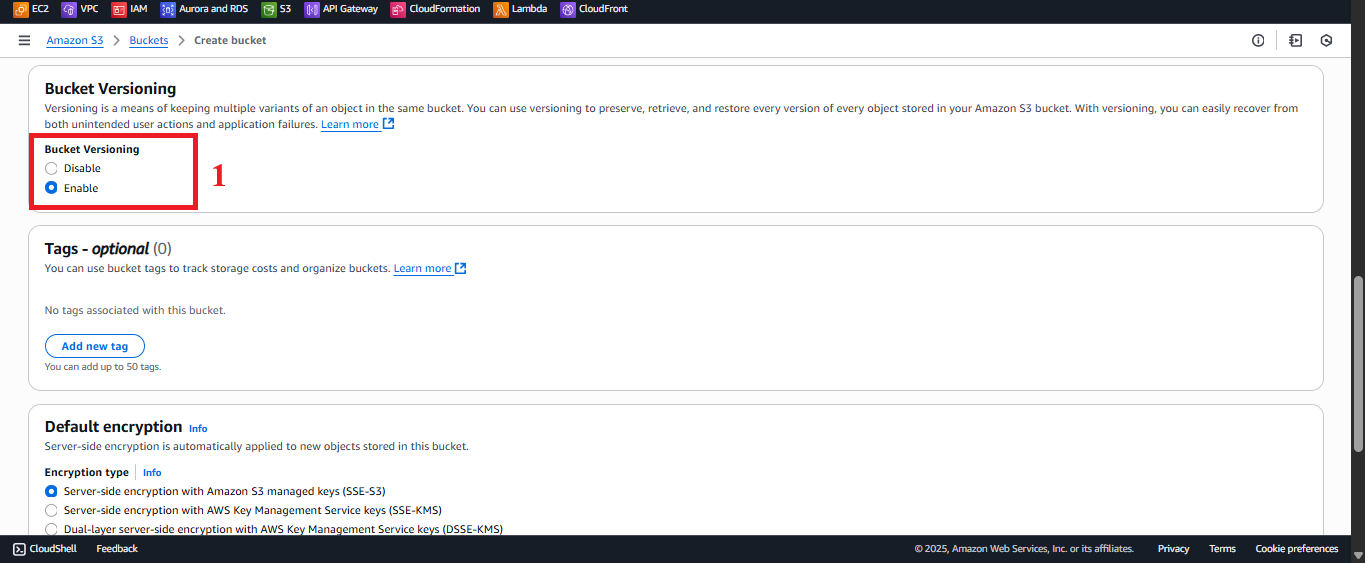This screenshot has height=563, width=1365.
Task: Open Cookie preferences in footer
Action: [x=1297, y=549]
